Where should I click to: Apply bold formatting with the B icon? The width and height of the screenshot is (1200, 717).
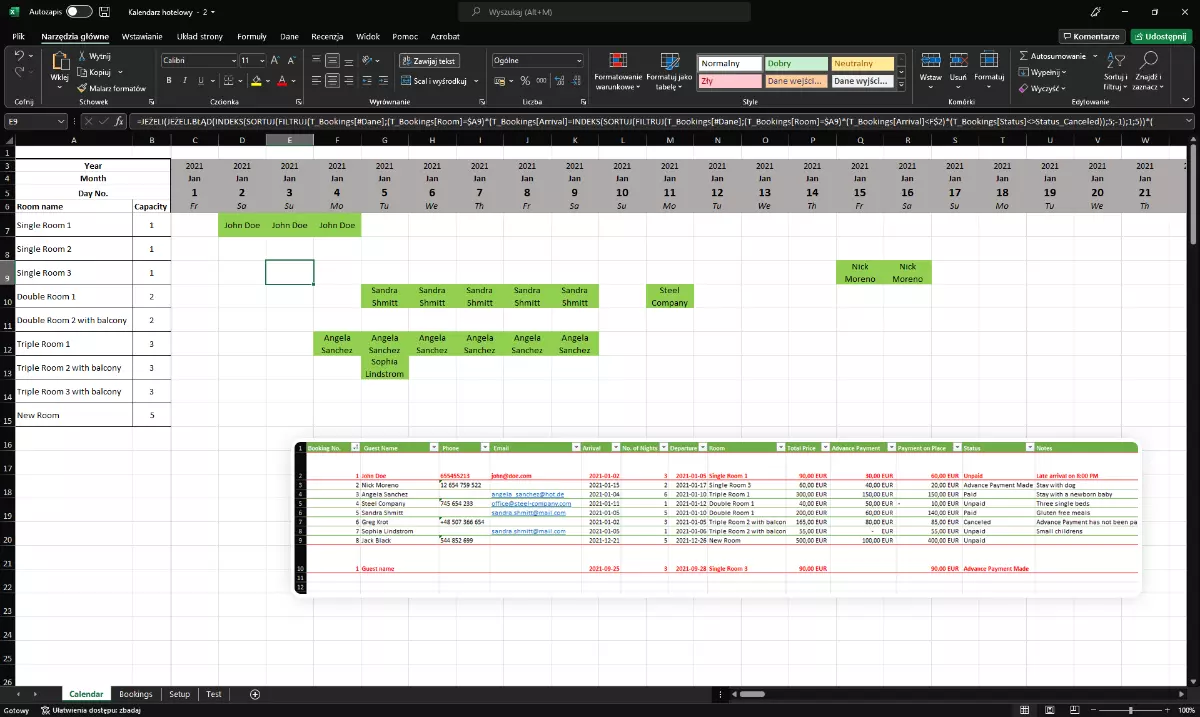168,81
